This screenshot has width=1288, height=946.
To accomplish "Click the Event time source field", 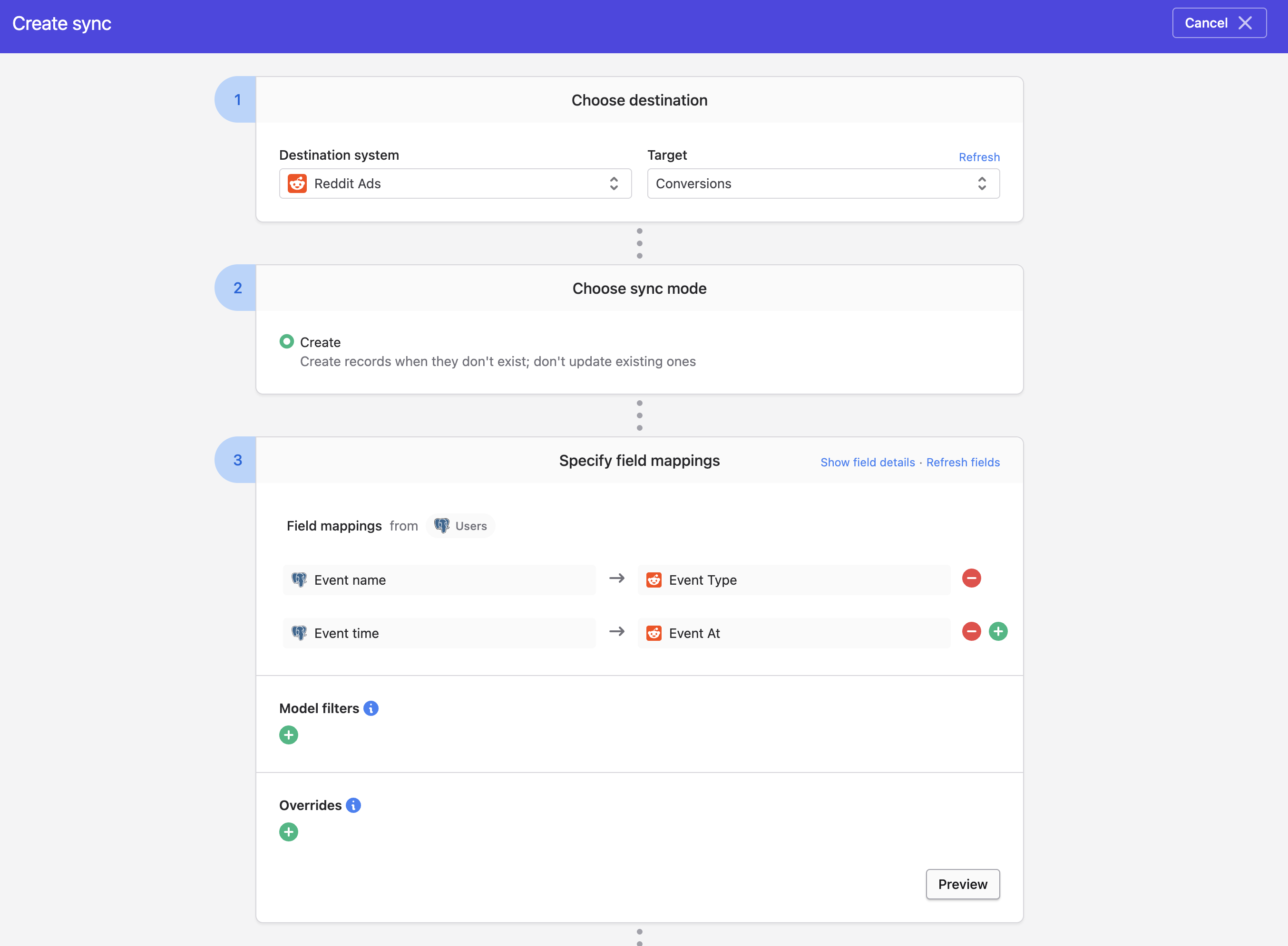I will click(x=439, y=633).
